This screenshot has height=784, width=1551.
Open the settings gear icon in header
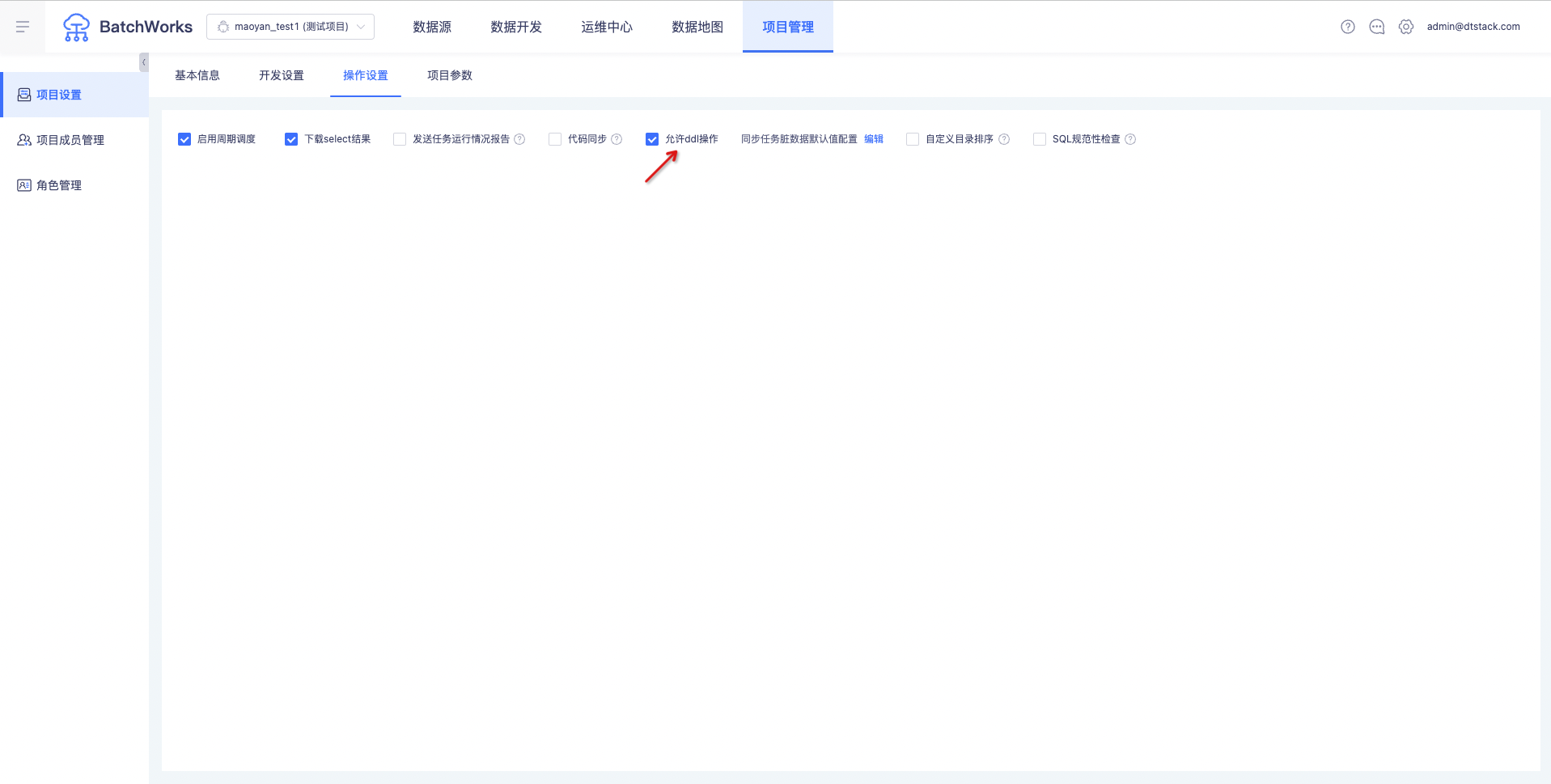1406,27
